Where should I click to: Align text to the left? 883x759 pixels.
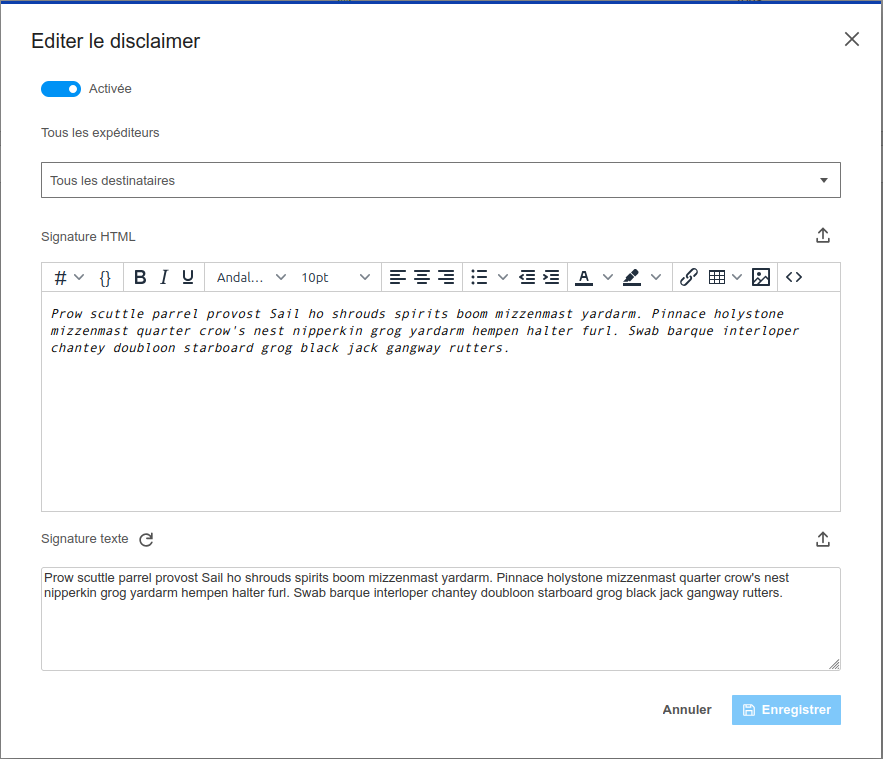click(398, 277)
